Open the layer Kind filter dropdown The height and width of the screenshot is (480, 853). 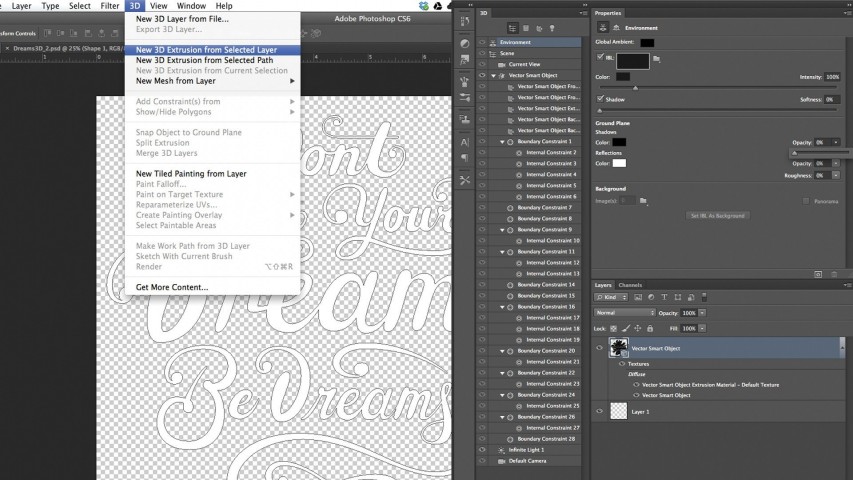[611, 297]
